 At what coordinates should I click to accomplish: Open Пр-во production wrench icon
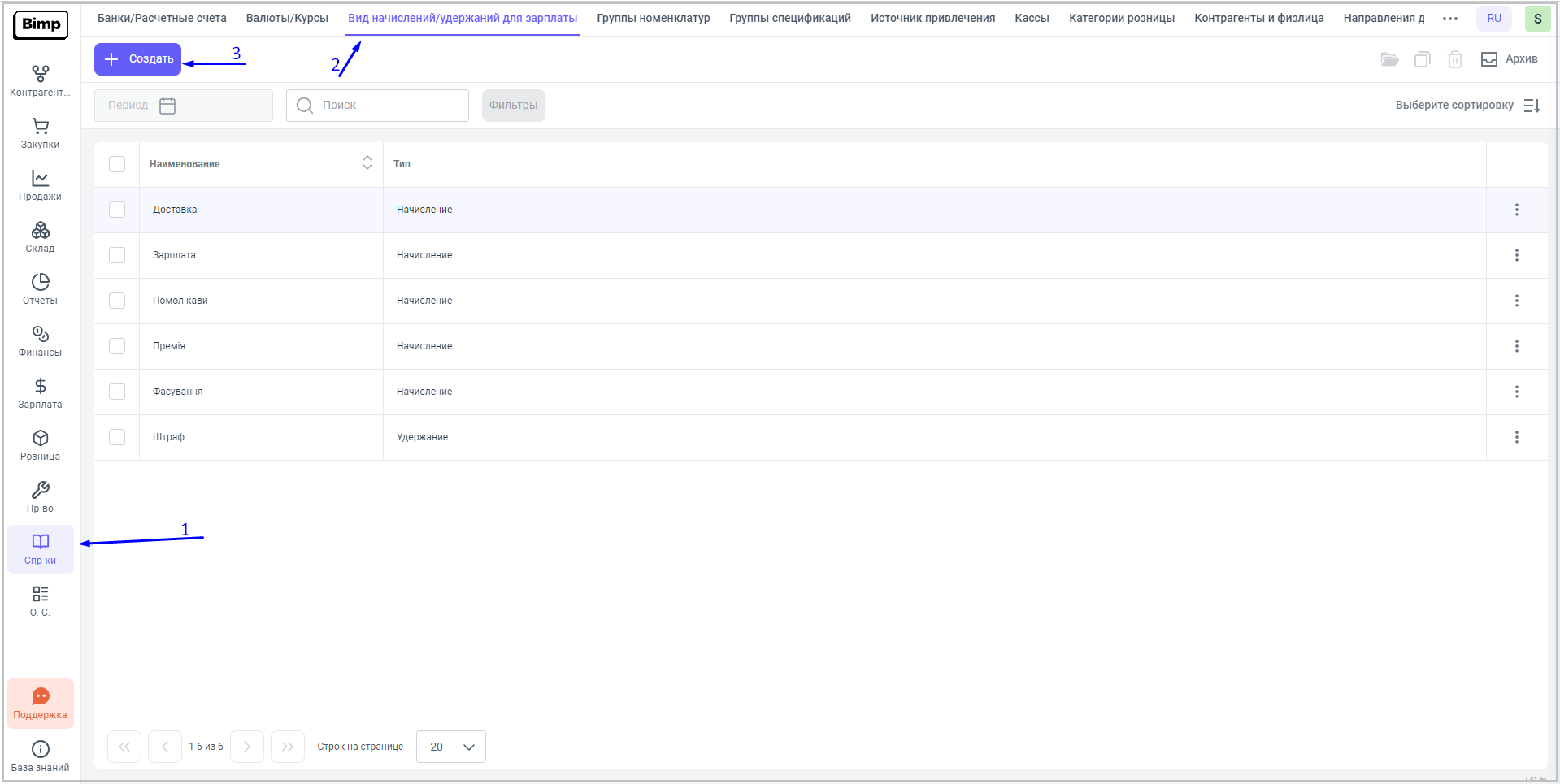40,497
